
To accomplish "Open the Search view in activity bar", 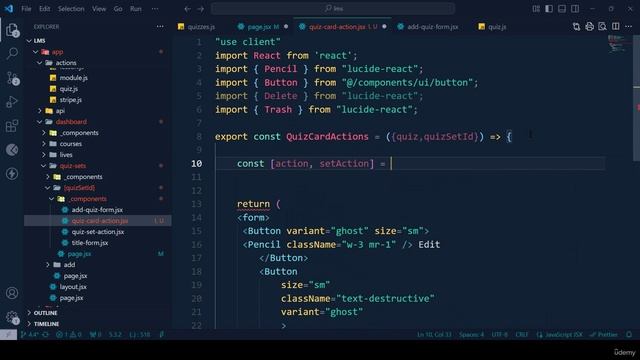I will (x=12, y=53).
